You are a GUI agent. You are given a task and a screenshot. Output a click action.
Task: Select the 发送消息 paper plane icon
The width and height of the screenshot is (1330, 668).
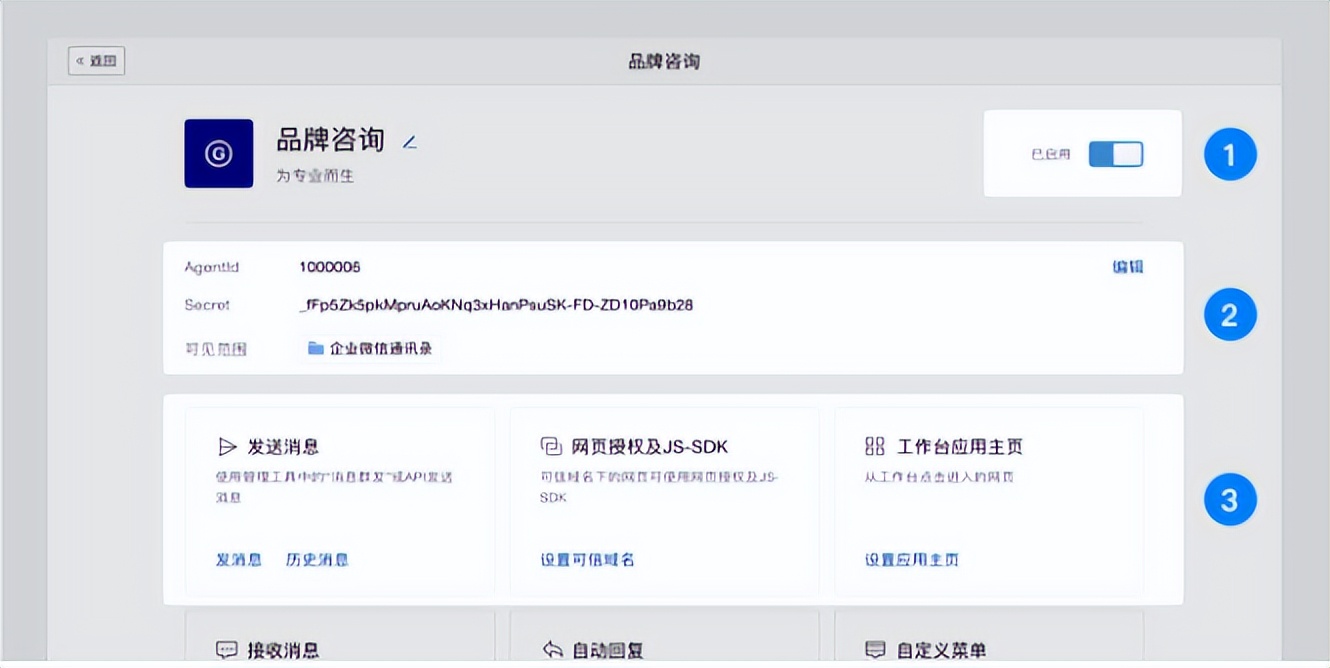(x=226, y=448)
